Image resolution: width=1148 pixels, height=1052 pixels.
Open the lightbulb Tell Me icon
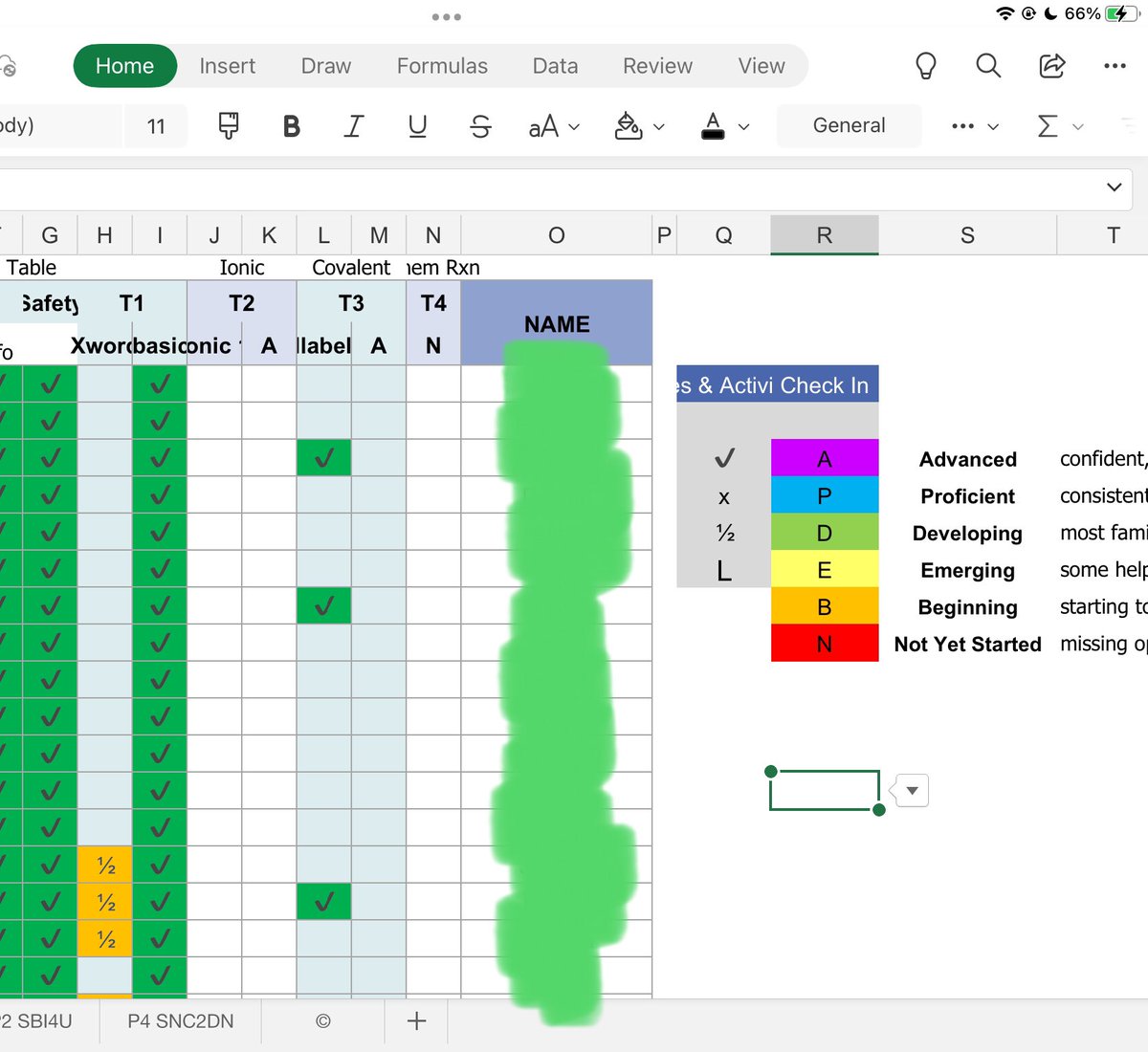925,66
